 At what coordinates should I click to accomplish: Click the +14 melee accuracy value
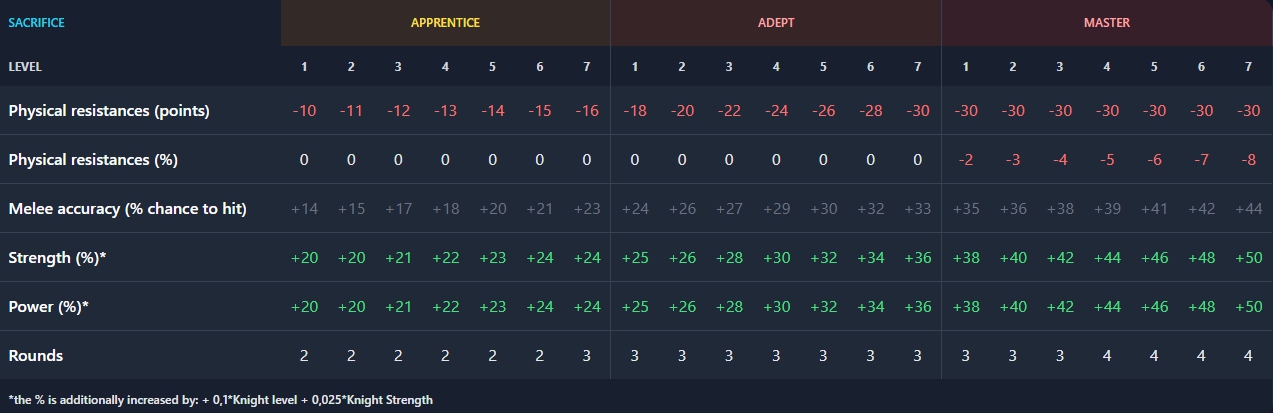coord(304,209)
